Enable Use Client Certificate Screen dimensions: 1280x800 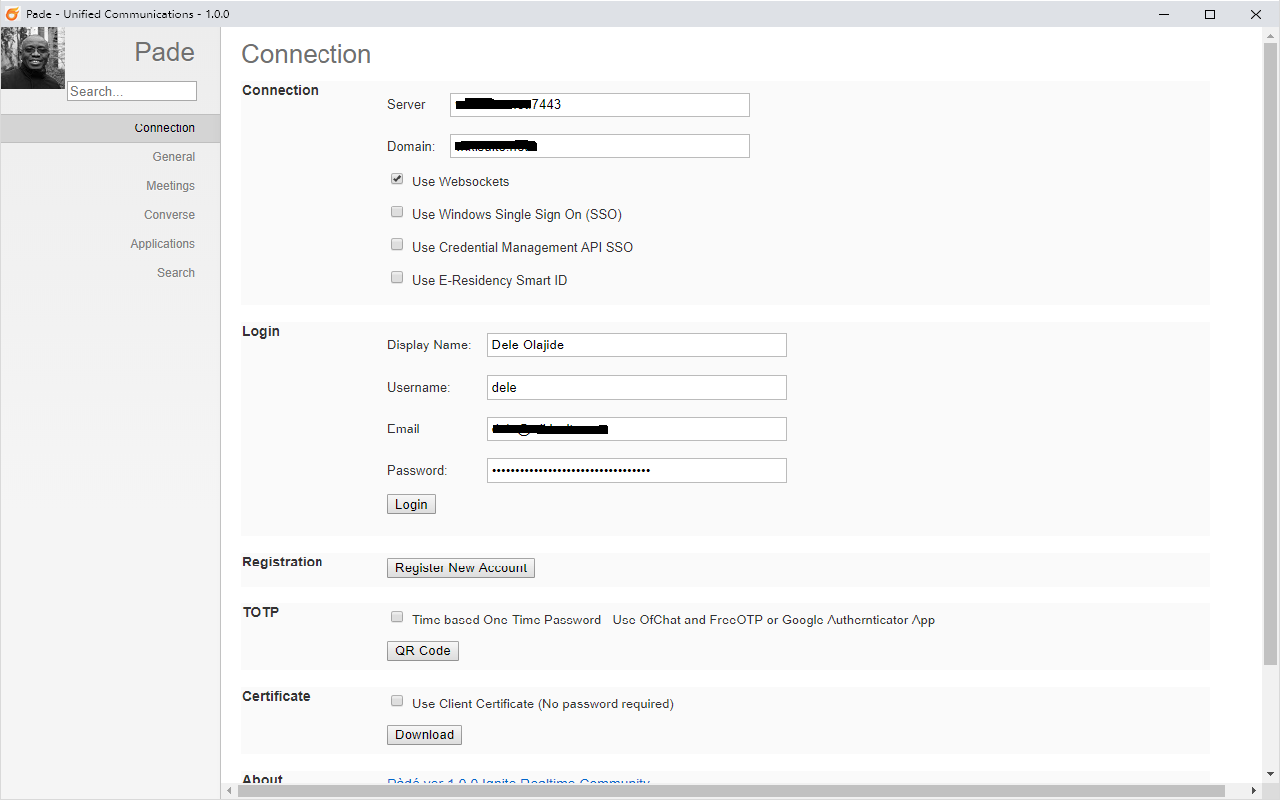pyautogui.click(x=397, y=701)
